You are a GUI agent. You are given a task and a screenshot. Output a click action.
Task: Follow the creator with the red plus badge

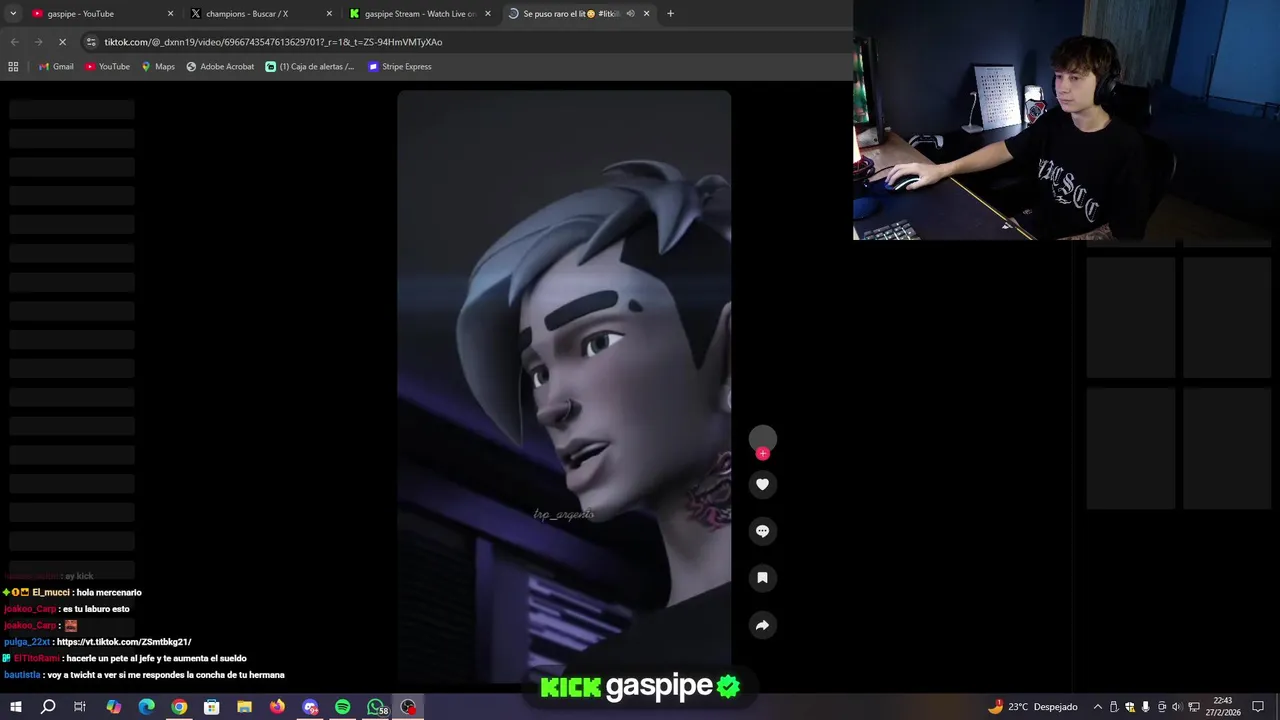tap(763, 454)
